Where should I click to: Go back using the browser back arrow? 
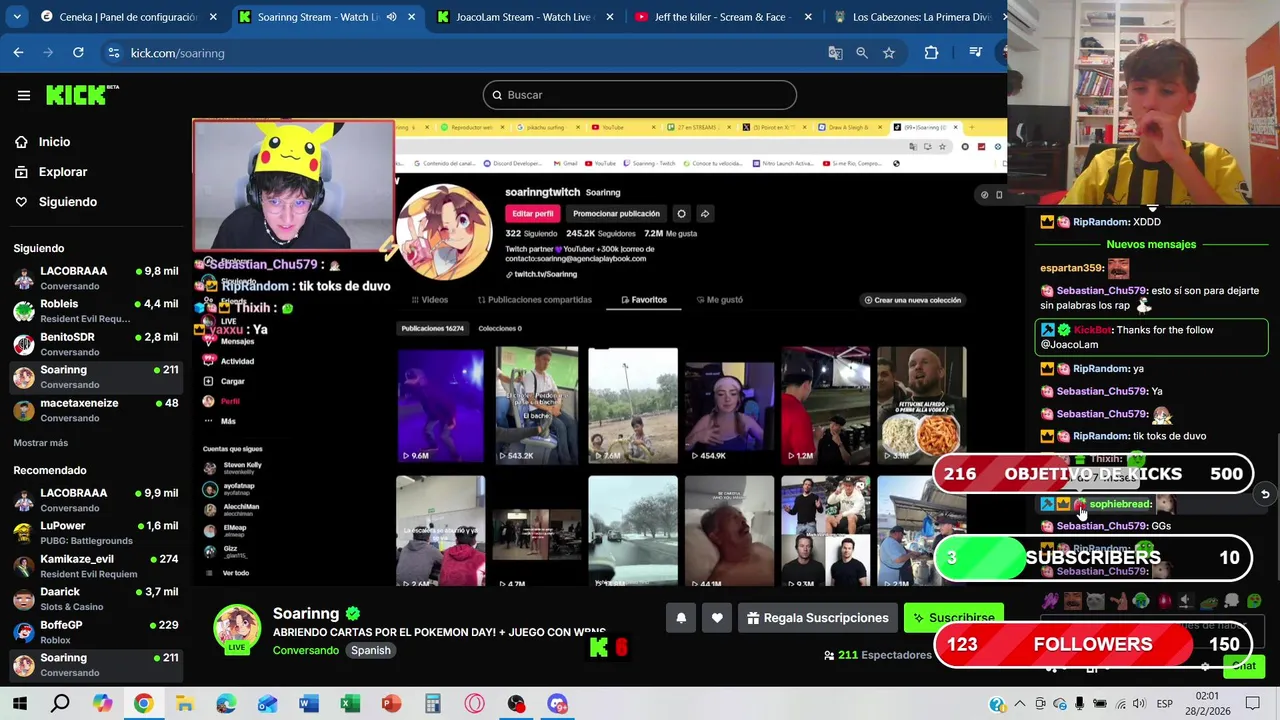[x=18, y=53]
